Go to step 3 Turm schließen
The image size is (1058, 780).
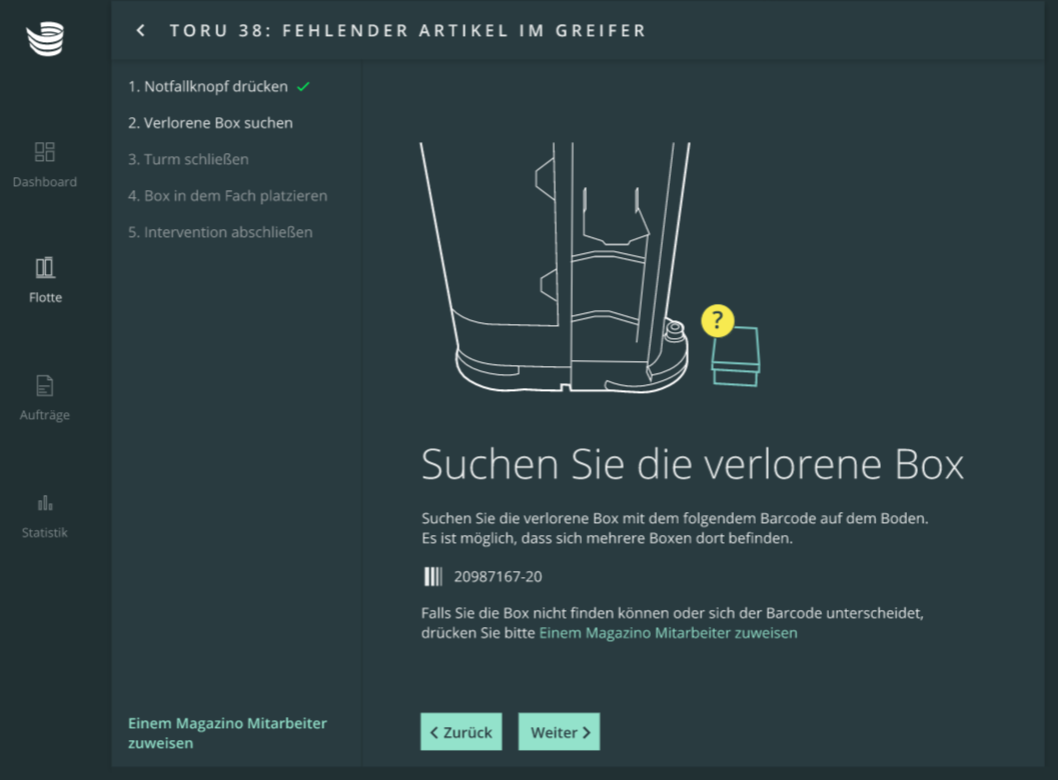(188, 159)
